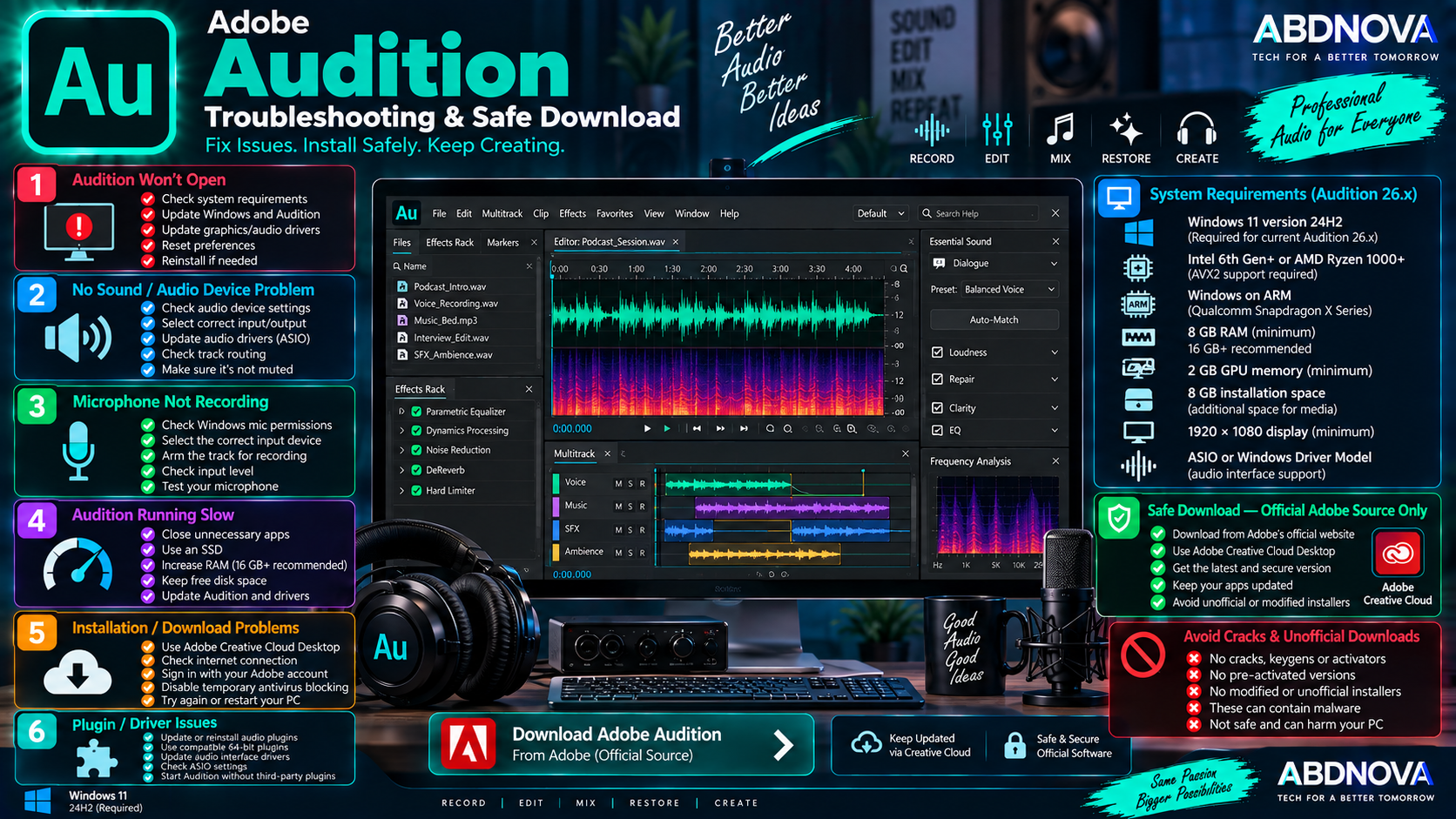Click the white Play button in Editor transport

[647, 428]
